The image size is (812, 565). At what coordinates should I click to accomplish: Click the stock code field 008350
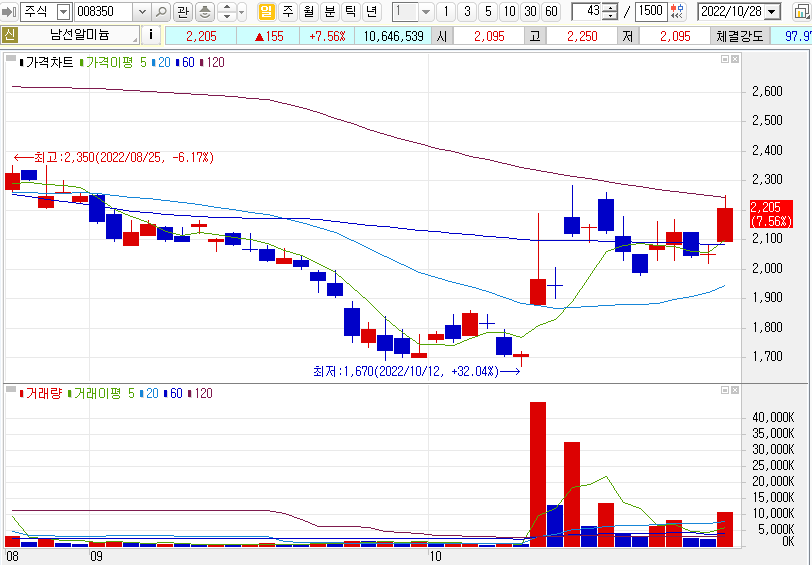pyautogui.click(x=104, y=11)
